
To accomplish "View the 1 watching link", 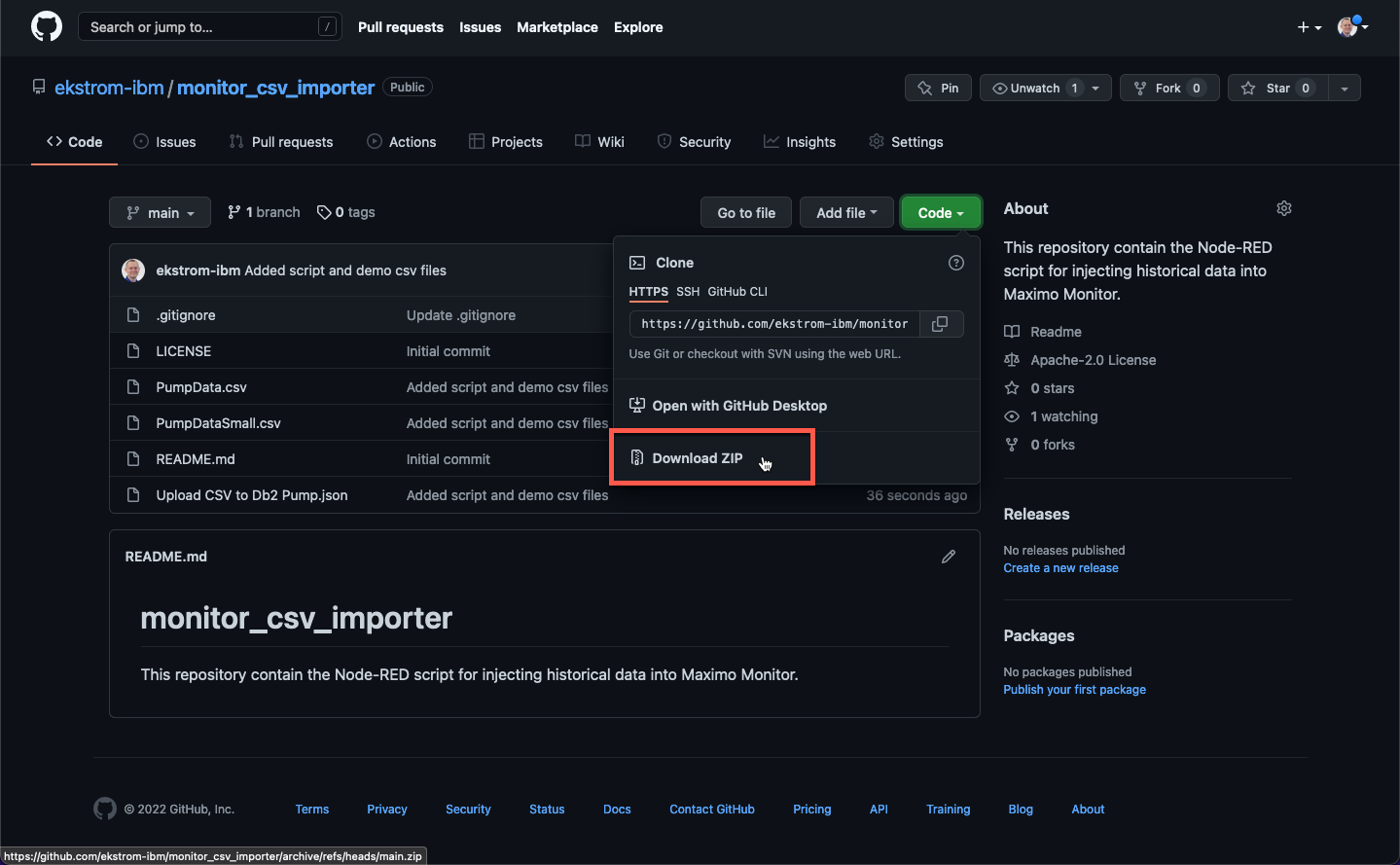I will coord(1051,416).
